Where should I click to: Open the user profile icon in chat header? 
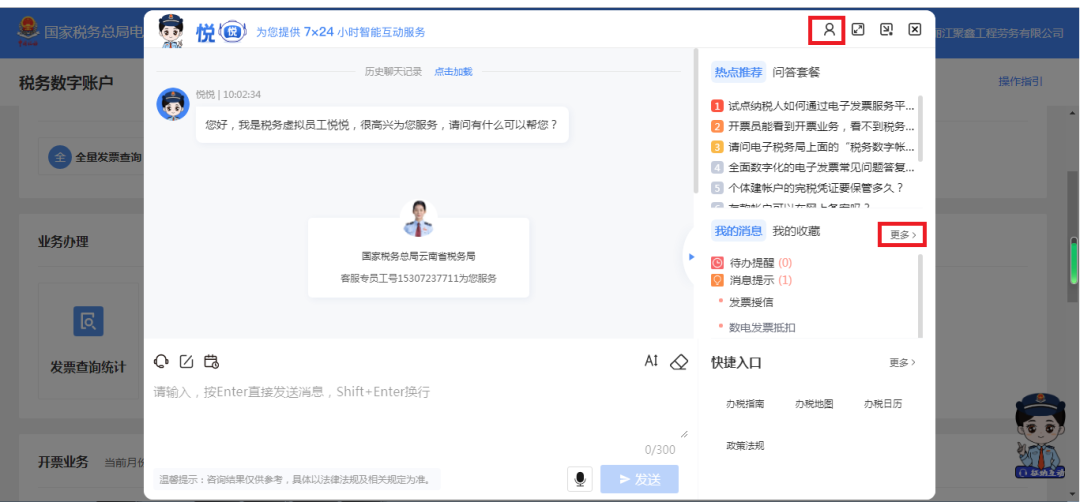[x=829, y=30]
